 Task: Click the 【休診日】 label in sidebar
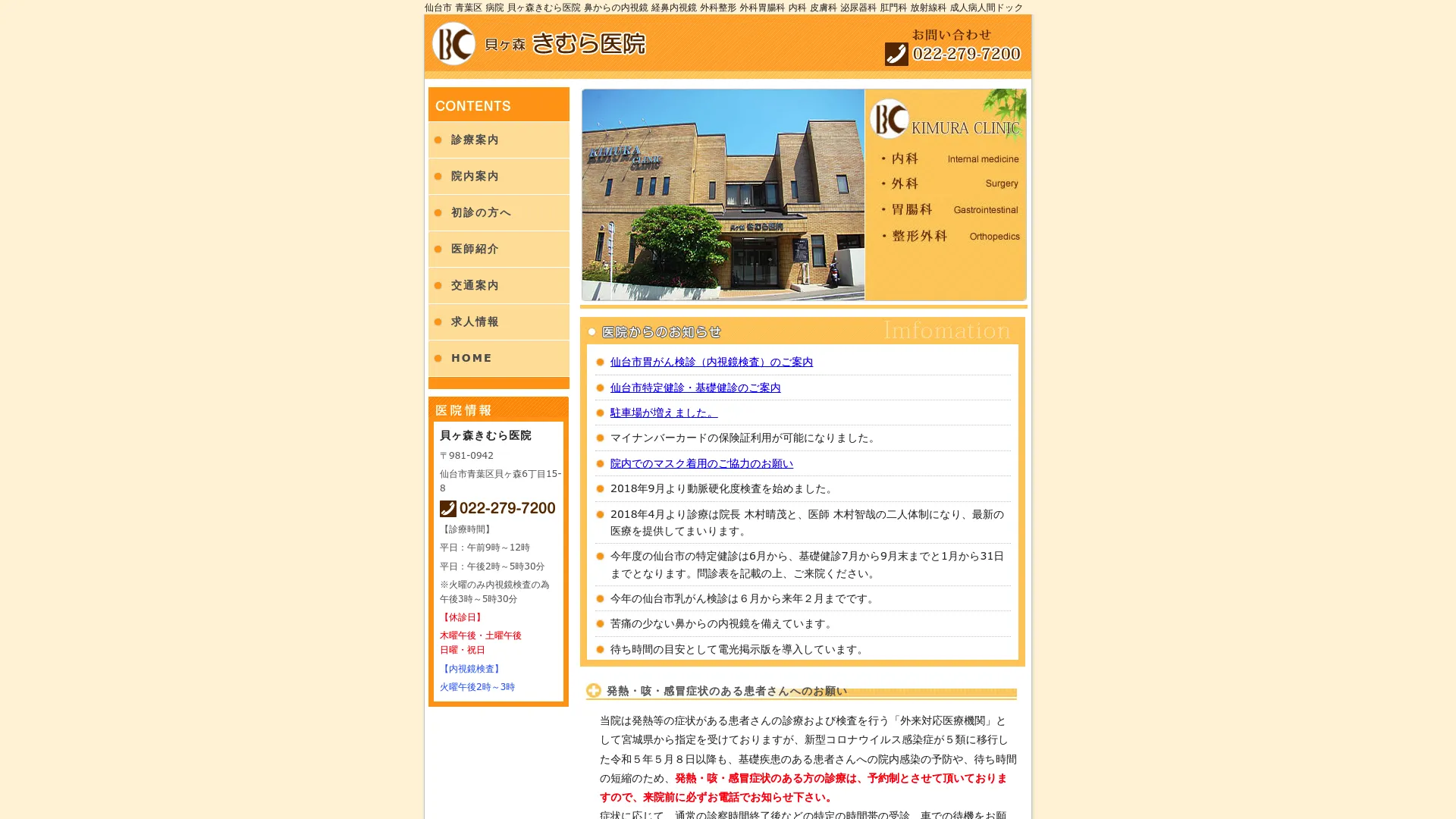(x=462, y=617)
